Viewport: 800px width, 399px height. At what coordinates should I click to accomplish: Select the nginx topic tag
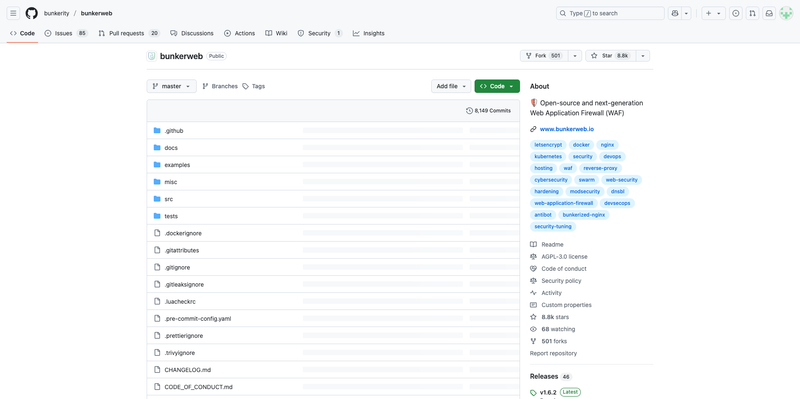607,145
